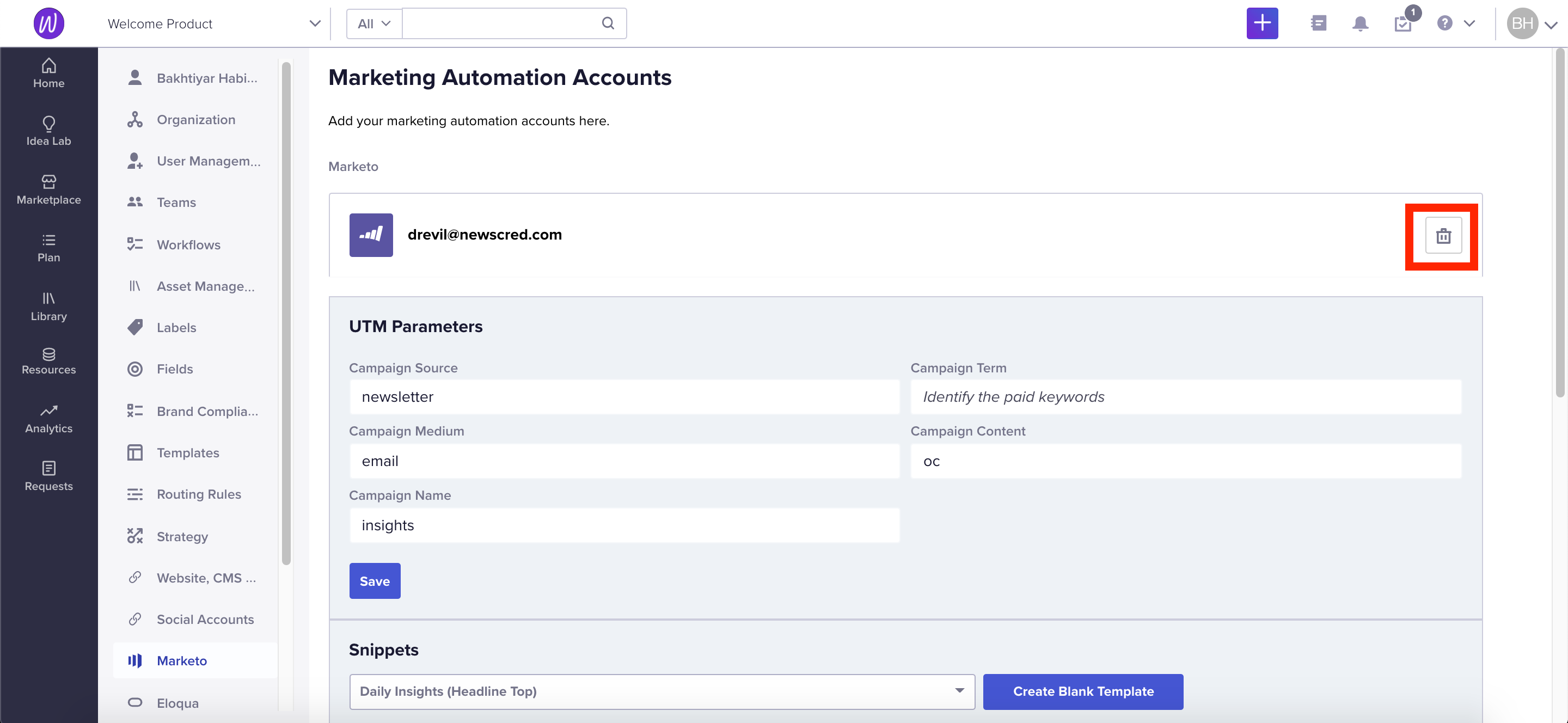The width and height of the screenshot is (1568, 723).
Task: Select Bakhtiyar Habi... profile settings item
Action: (195, 78)
